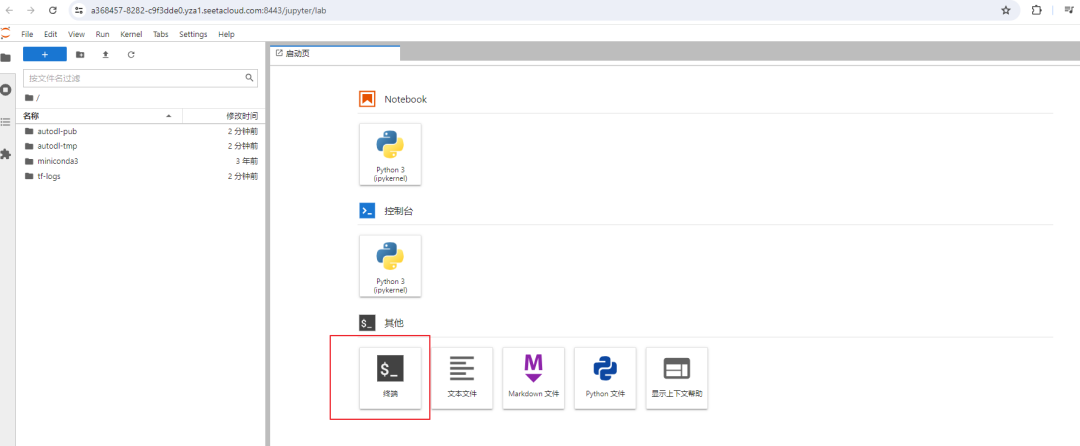Open the table of contents sidebar tab

(6, 122)
